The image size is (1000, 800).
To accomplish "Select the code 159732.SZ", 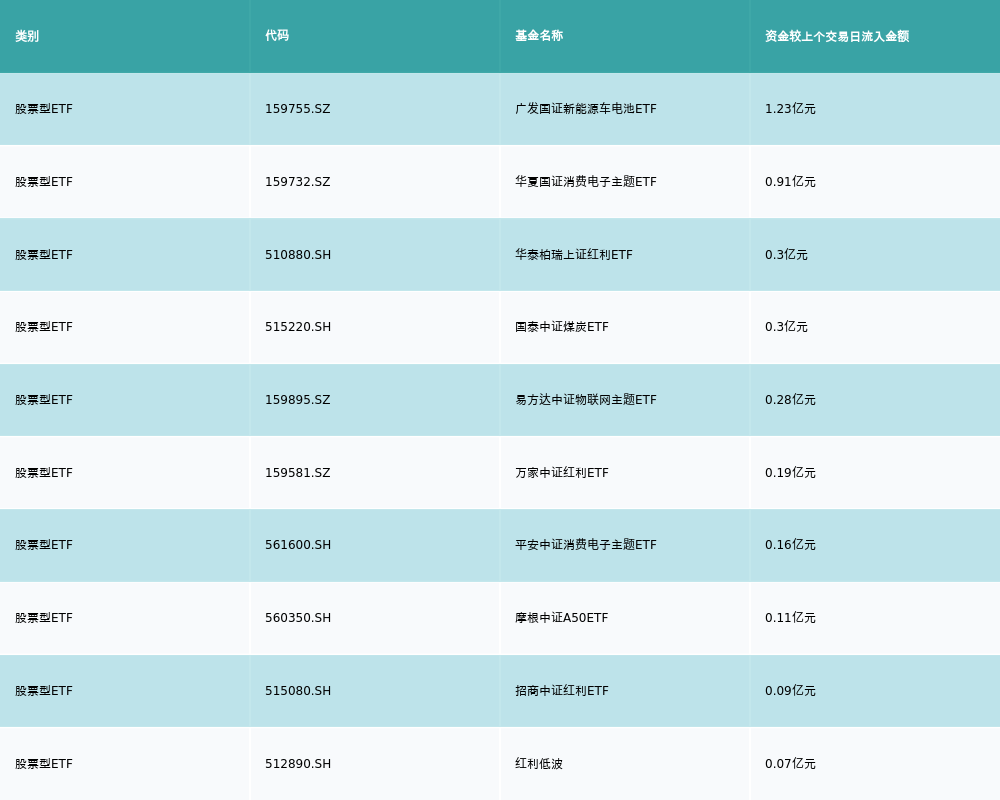I will 298,182.
